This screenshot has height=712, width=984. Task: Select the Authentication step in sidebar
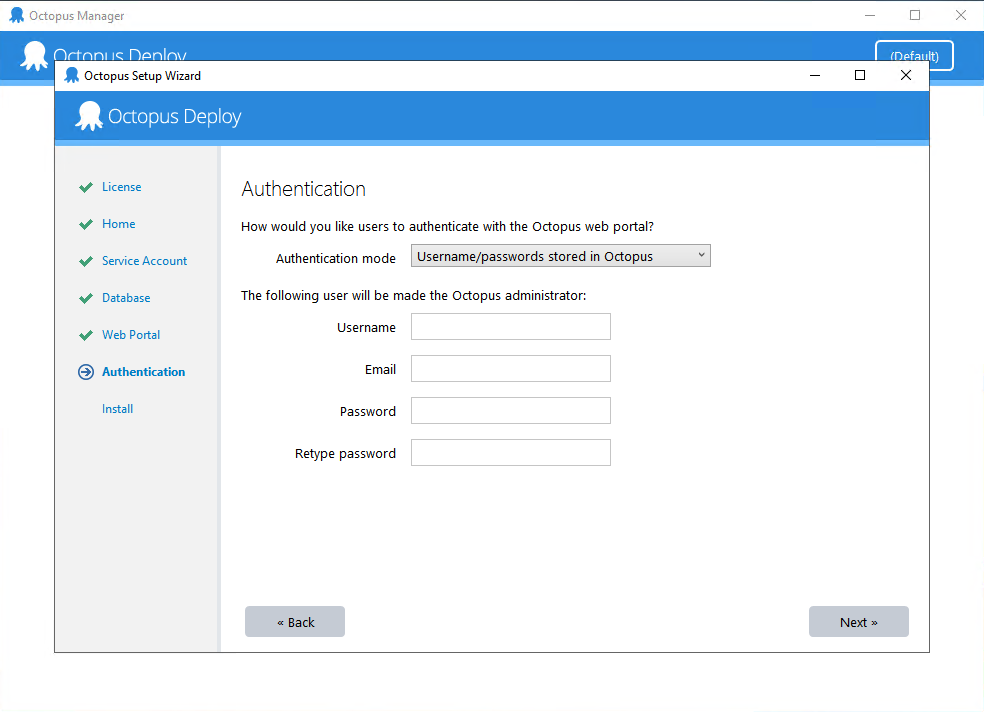(144, 372)
